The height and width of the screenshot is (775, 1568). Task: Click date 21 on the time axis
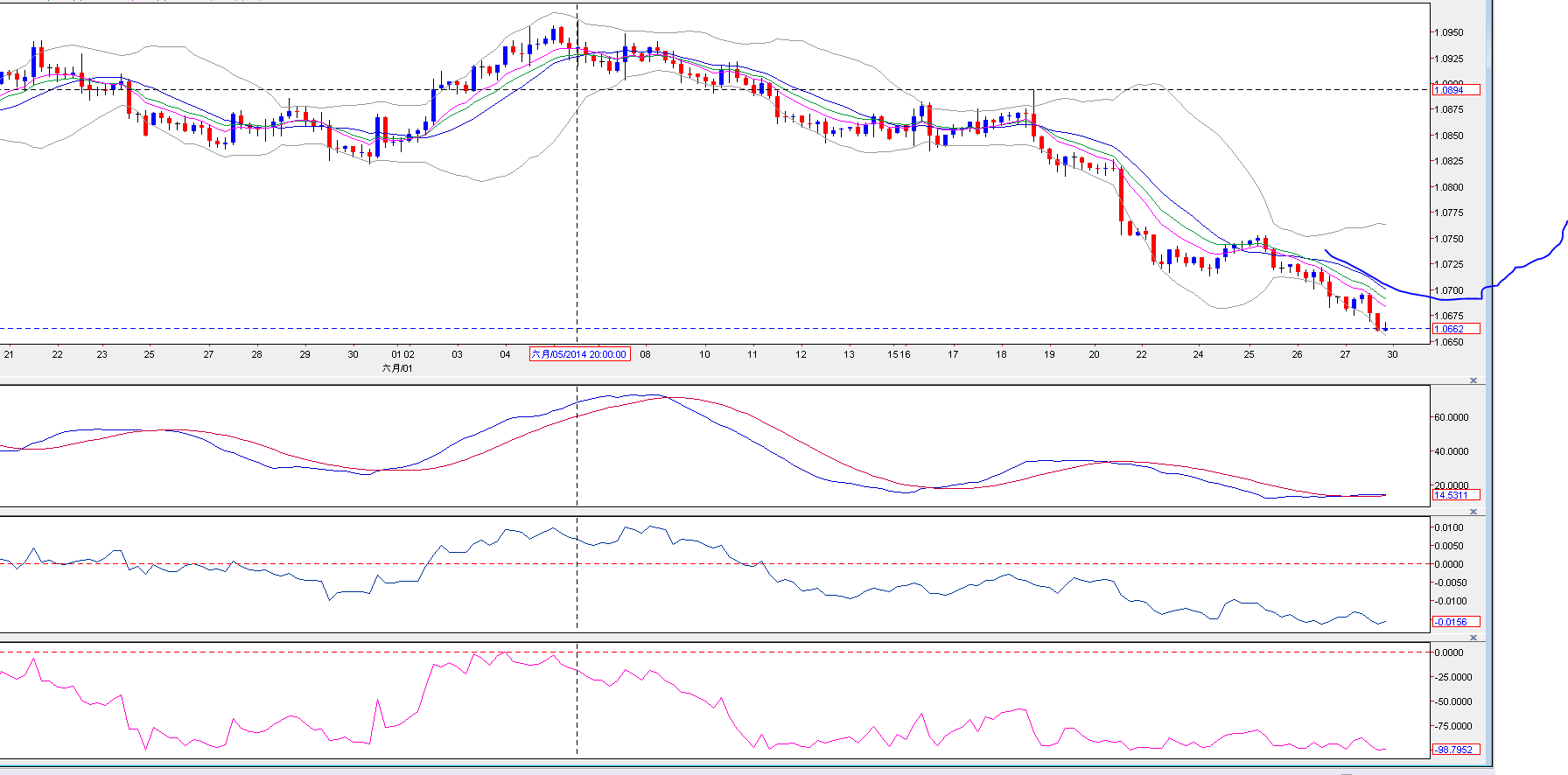(x=9, y=354)
